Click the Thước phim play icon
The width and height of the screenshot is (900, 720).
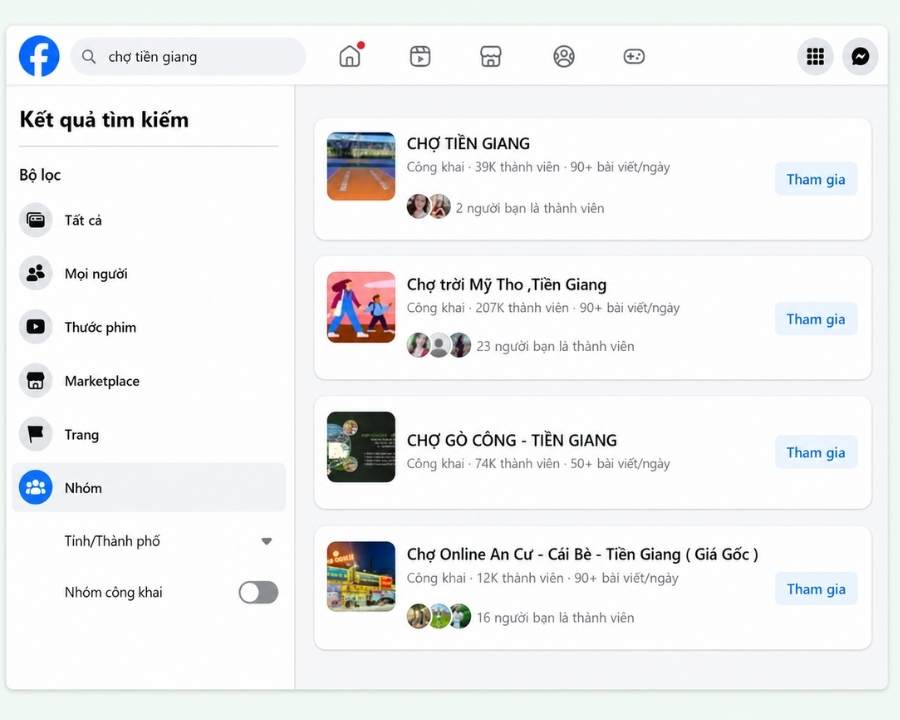pyautogui.click(x=36, y=327)
